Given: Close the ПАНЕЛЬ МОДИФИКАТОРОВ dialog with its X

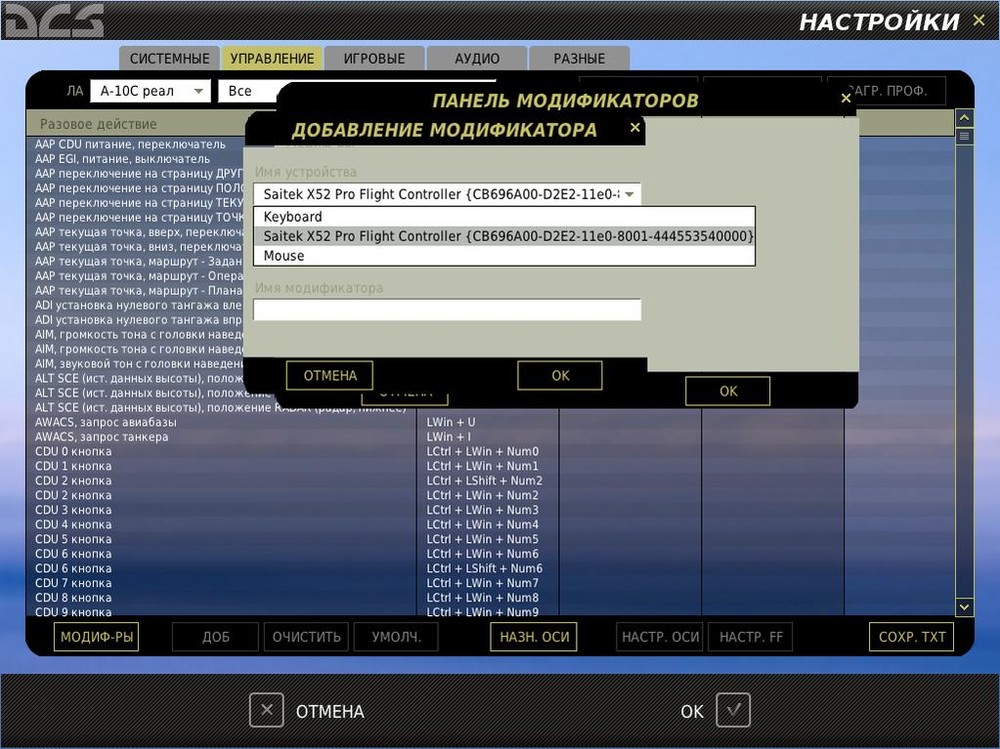Looking at the screenshot, I should pos(846,98).
